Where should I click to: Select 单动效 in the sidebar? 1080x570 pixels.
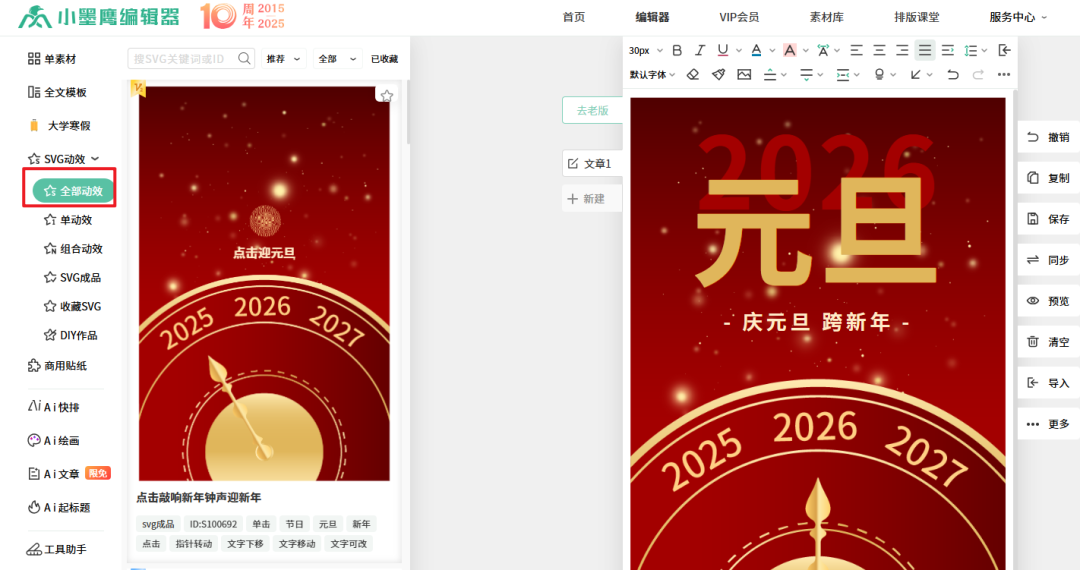(68, 220)
